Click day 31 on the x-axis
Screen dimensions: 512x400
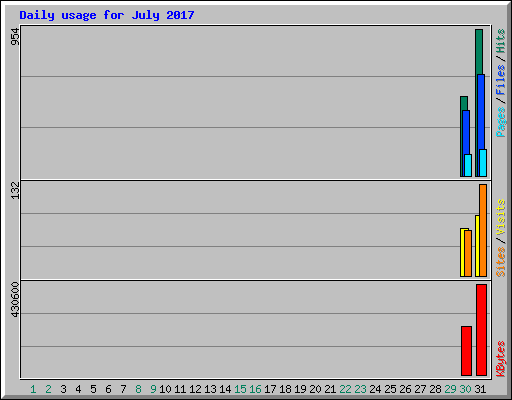coord(480,389)
